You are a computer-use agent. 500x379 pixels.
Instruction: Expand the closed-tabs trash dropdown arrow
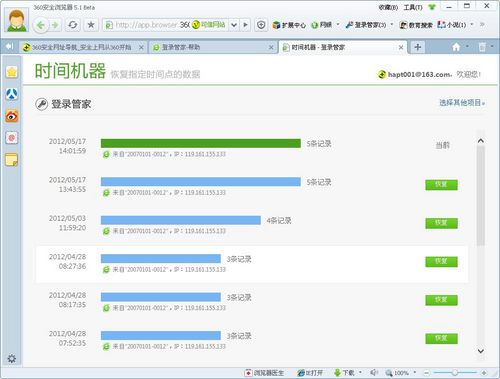pyautogui.click(x=492, y=46)
